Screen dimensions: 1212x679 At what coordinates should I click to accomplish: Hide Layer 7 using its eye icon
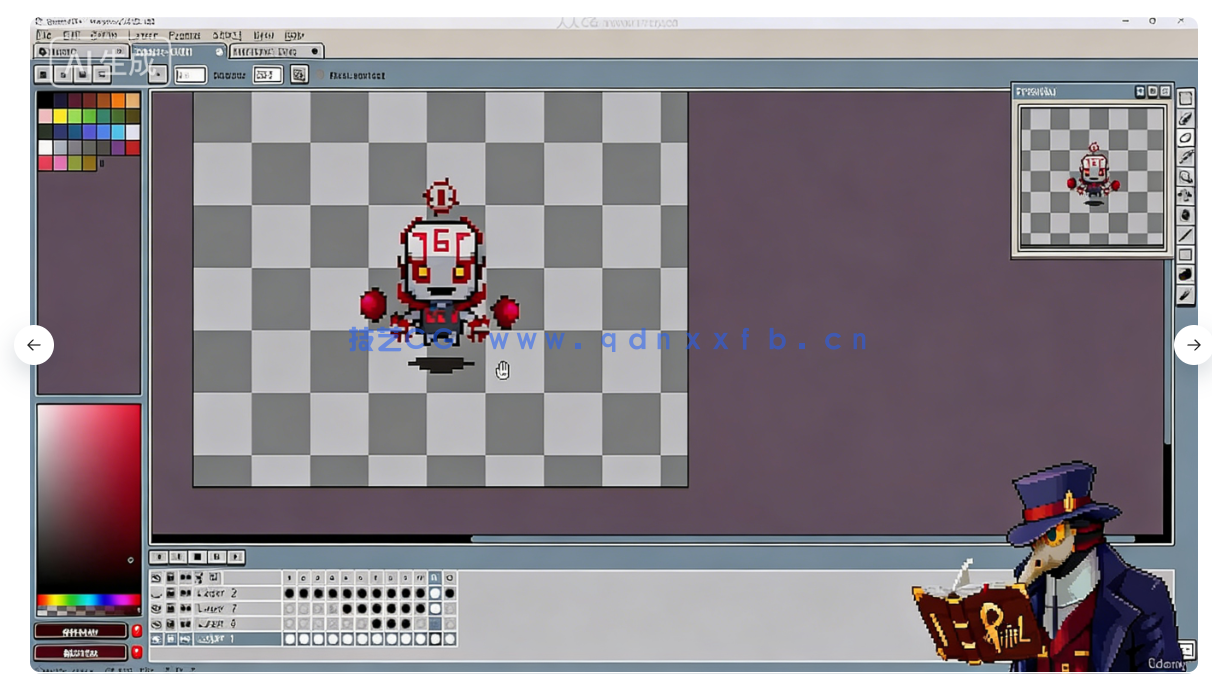click(156, 608)
